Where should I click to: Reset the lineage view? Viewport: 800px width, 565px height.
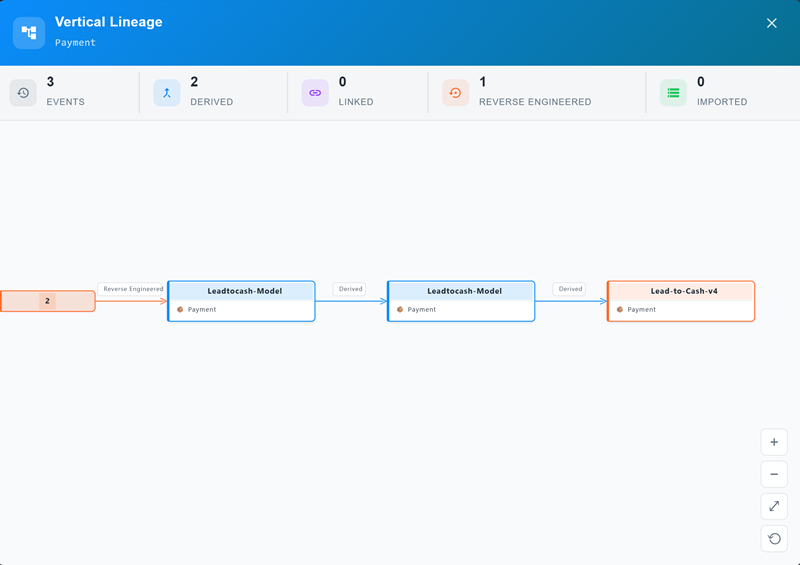(774, 538)
